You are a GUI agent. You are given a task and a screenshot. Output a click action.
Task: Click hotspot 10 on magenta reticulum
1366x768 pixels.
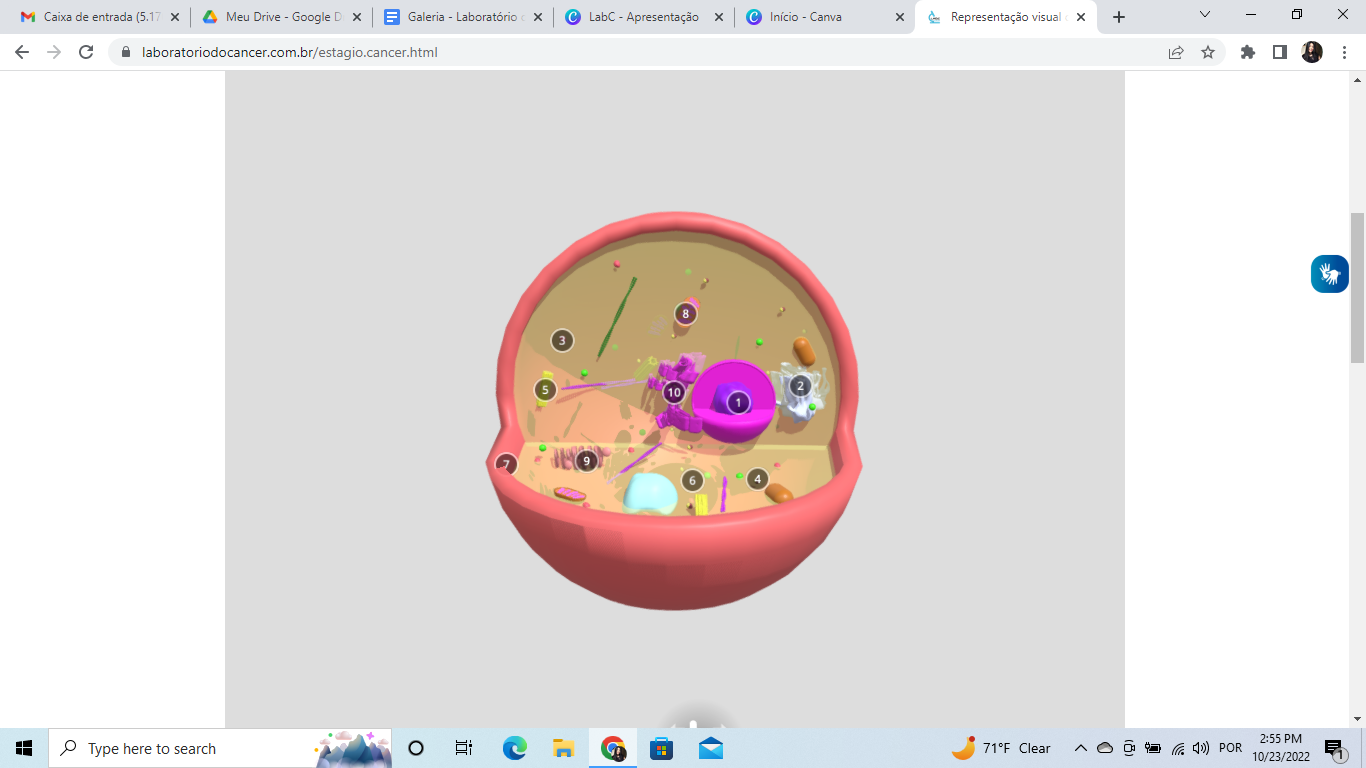pyautogui.click(x=674, y=392)
